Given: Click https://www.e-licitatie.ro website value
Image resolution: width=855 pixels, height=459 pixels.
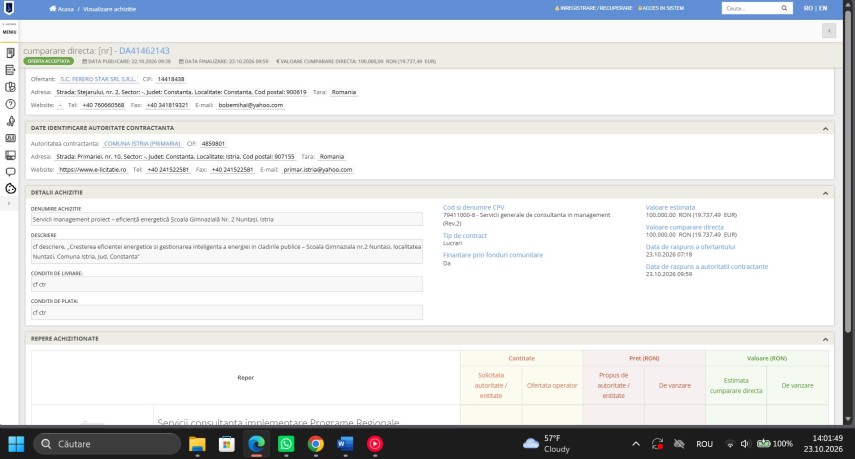Looking at the screenshot, I should pos(93,170).
